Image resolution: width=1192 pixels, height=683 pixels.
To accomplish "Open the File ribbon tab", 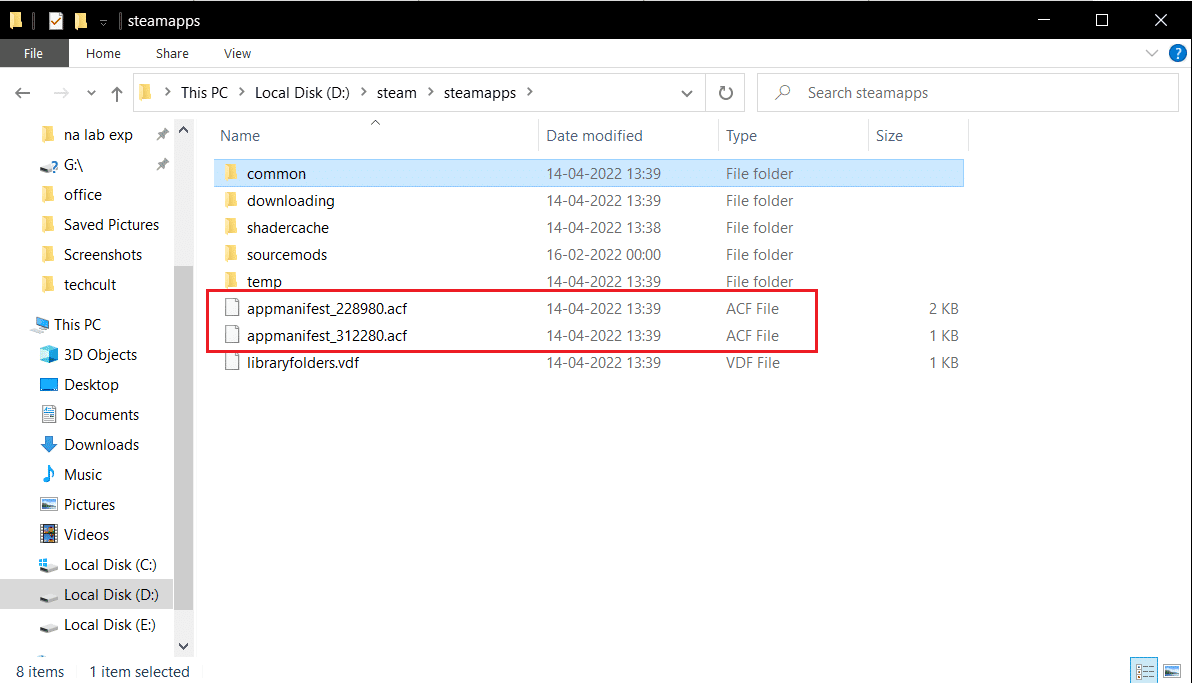I will [33, 53].
